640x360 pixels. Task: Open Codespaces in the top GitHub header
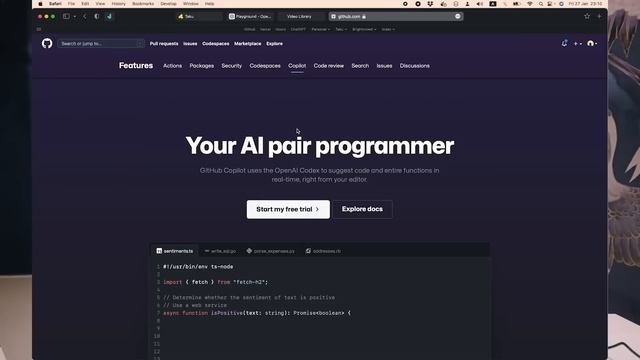pyautogui.click(x=216, y=44)
